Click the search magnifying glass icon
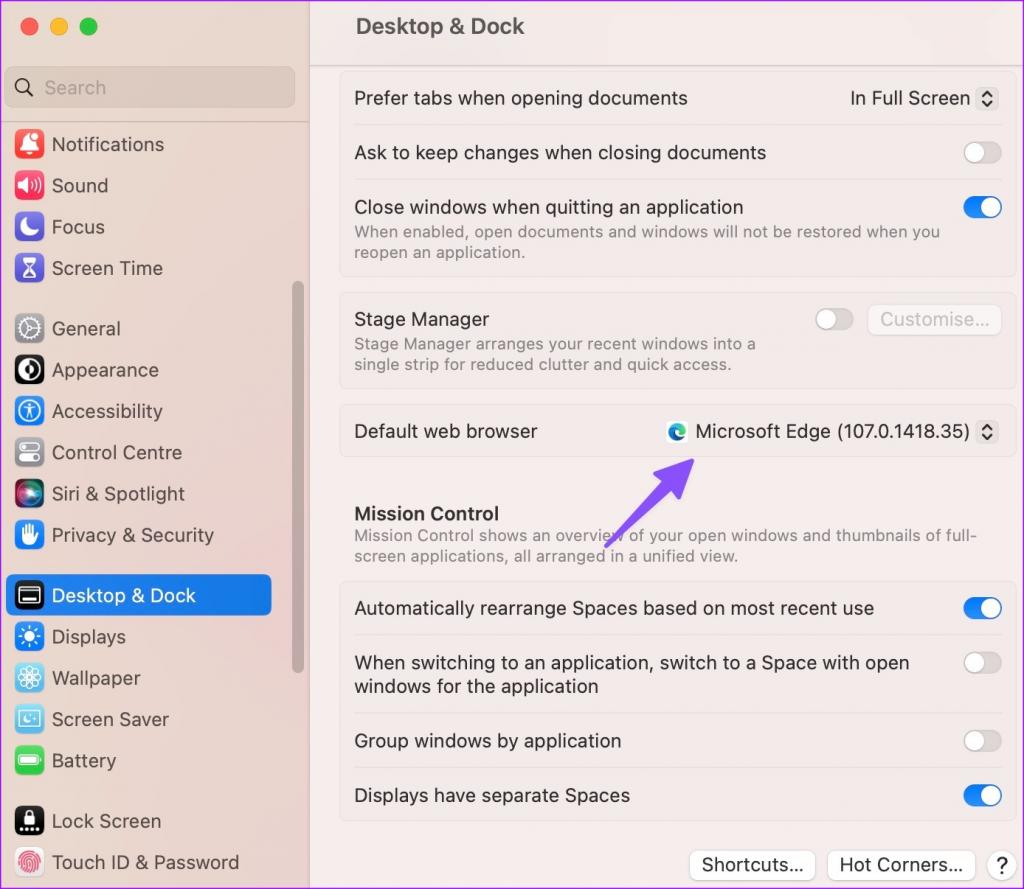Viewport: 1024px width, 889px height. click(x=24, y=87)
